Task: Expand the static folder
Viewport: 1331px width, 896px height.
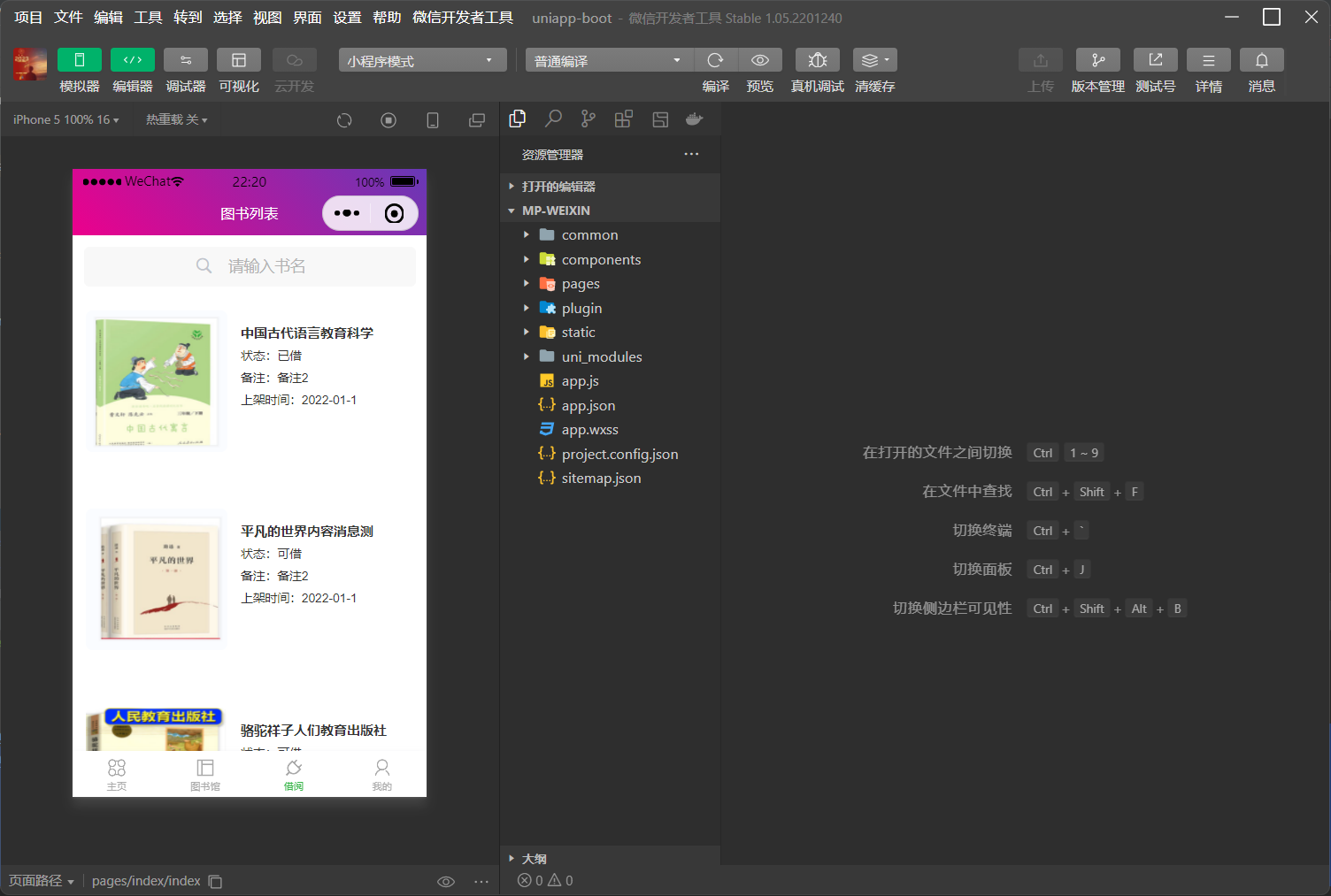Action: 610,333
